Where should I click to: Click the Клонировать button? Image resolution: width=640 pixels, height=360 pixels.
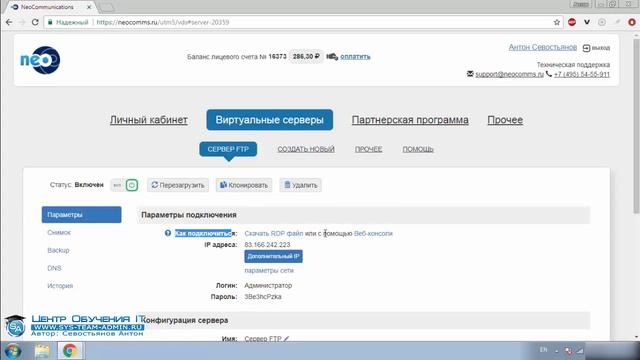tap(244, 185)
